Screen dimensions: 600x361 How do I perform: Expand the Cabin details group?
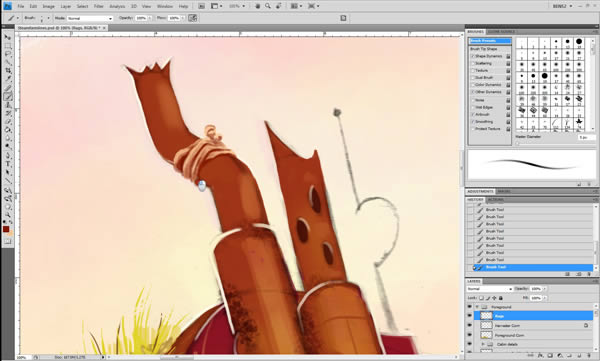[483, 344]
